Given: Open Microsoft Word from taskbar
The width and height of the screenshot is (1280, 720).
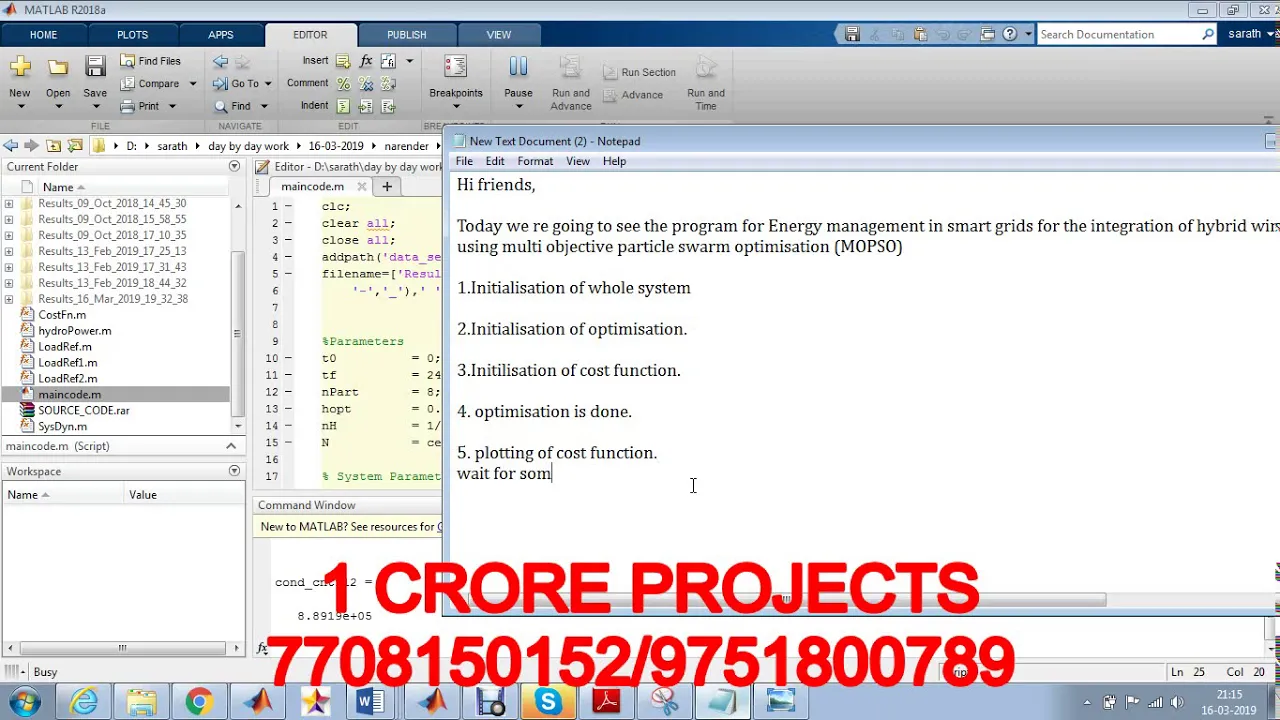Looking at the screenshot, I should [372, 702].
